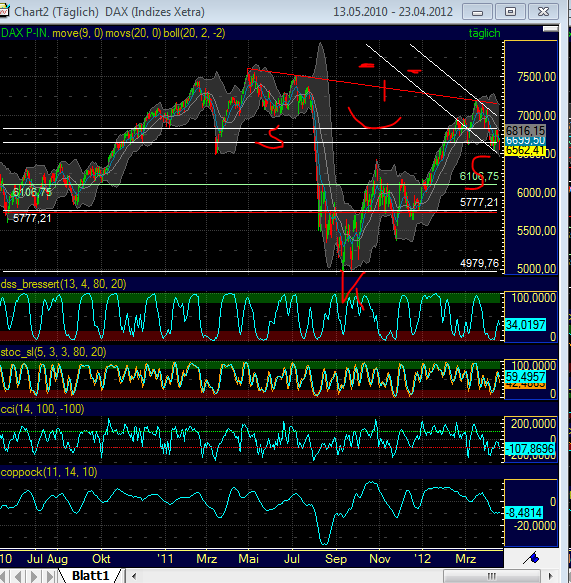Click the cci(14, 100, -100) panel title
This screenshot has height=583, width=571.
(x=42, y=409)
